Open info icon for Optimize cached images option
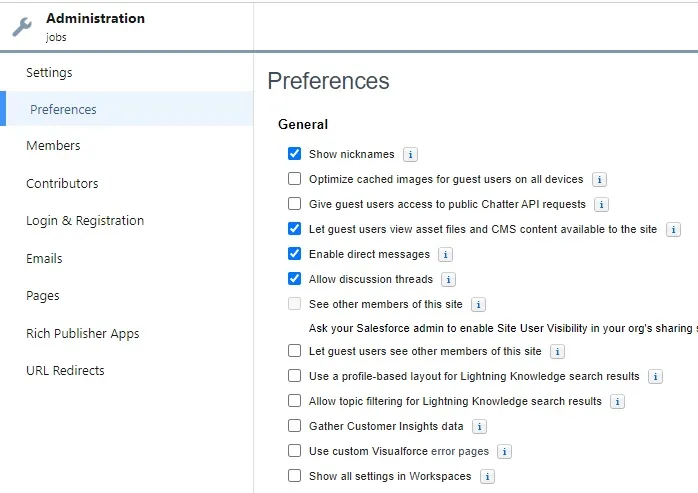The height and width of the screenshot is (493, 698). (x=599, y=179)
